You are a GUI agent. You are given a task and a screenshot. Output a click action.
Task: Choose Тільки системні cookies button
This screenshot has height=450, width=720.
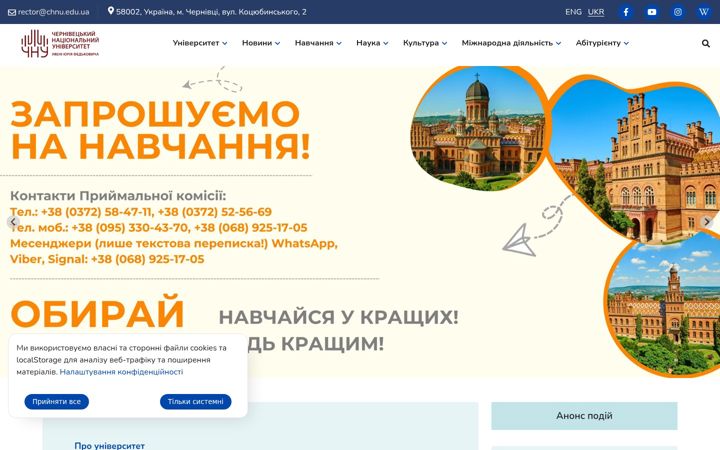click(196, 402)
